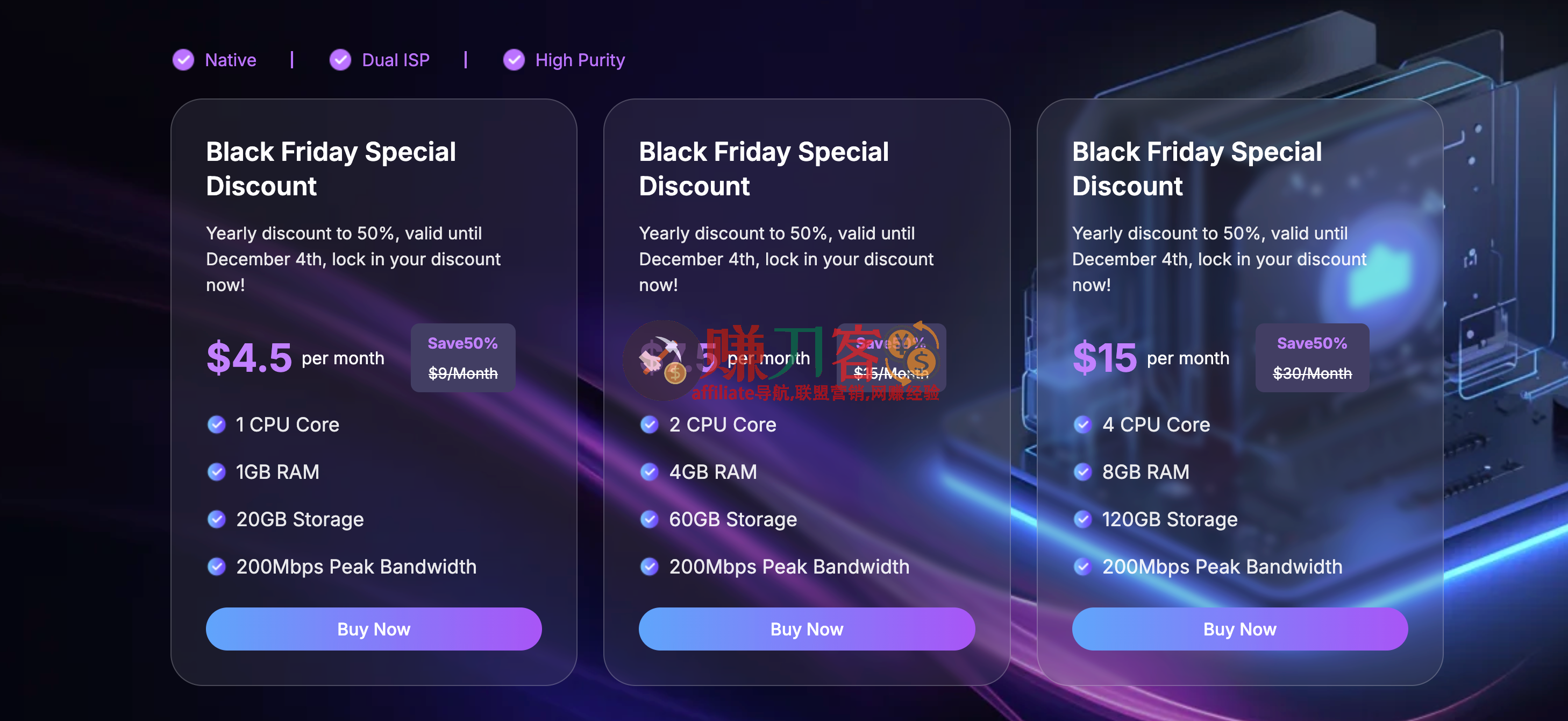Buy the $4.5 per month plan
This screenshot has height=721, width=1568.
coord(373,628)
